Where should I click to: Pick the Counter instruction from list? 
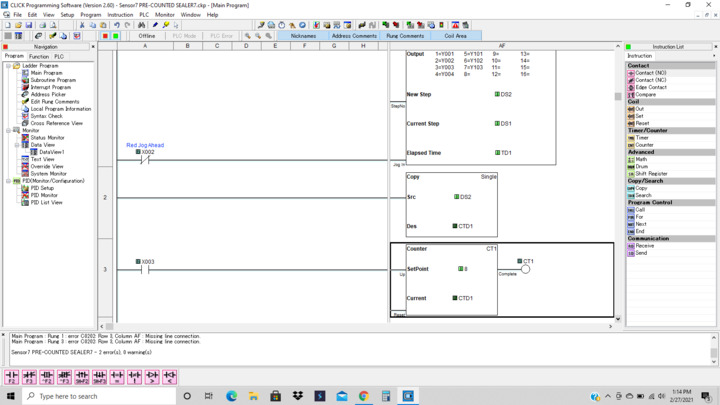644,145
